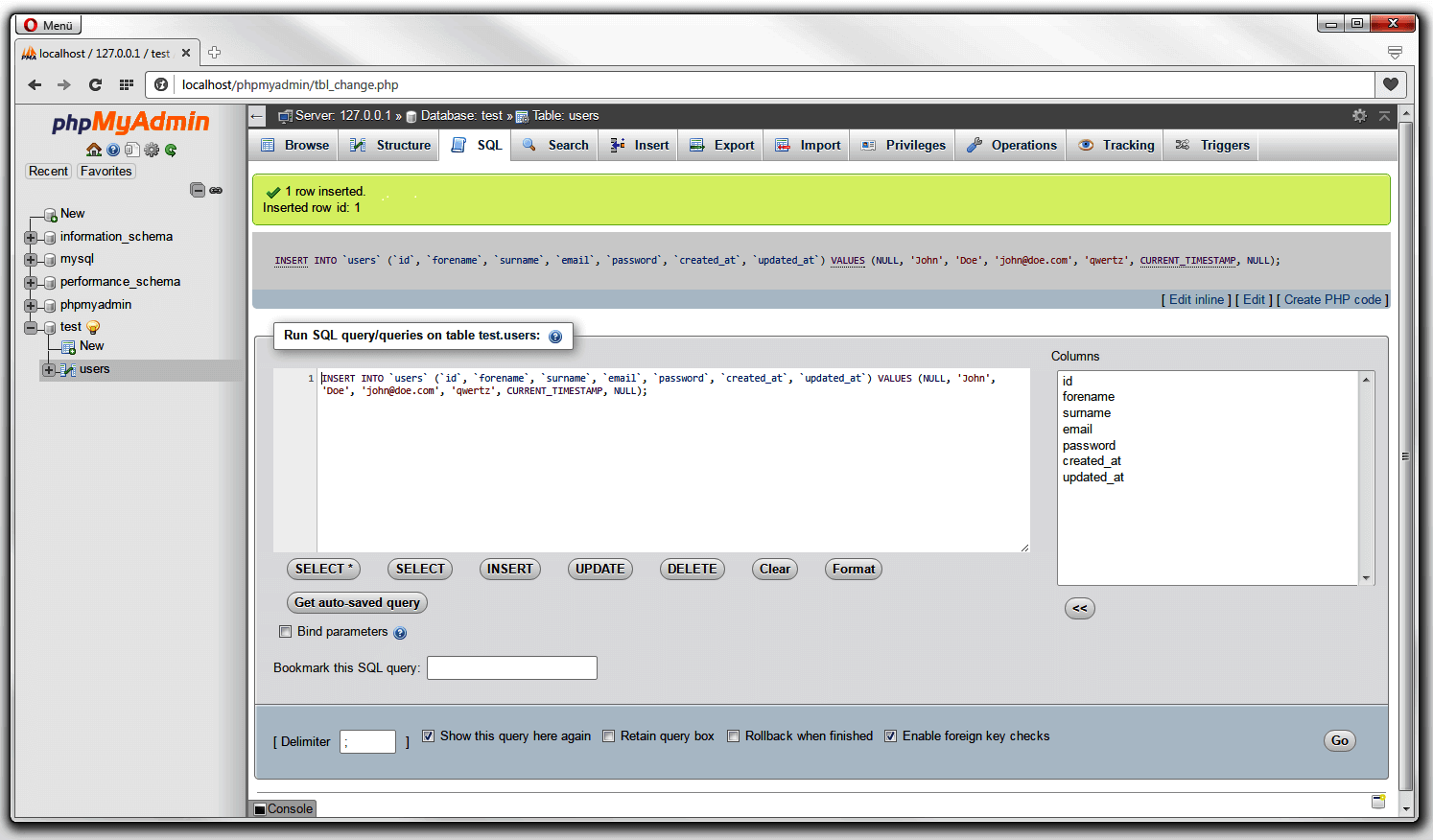The image size is (1433, 840).
Task: Open the Opera Menü
Action: point(47,23)
